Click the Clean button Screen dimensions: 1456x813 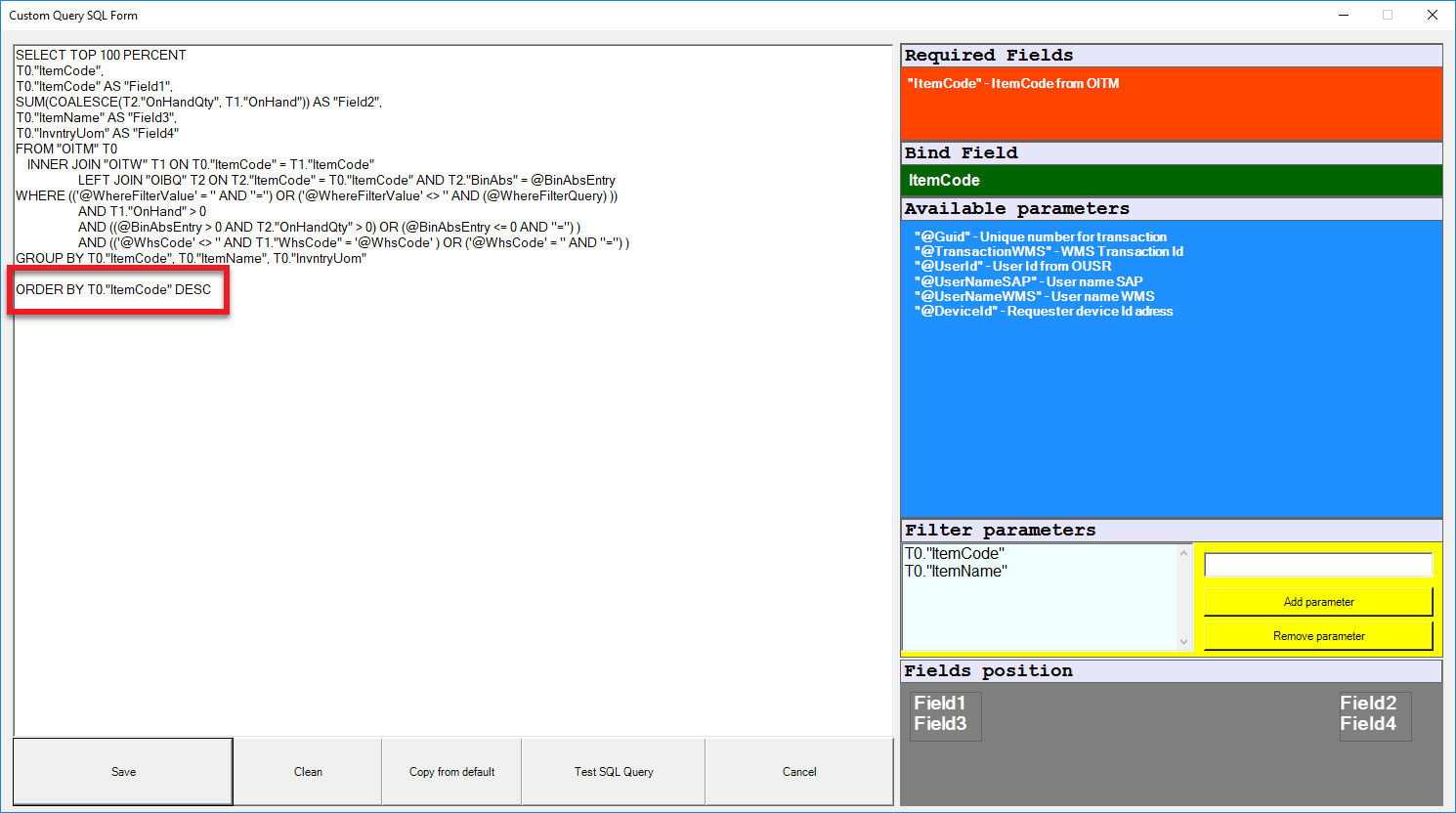pos(307,771)
